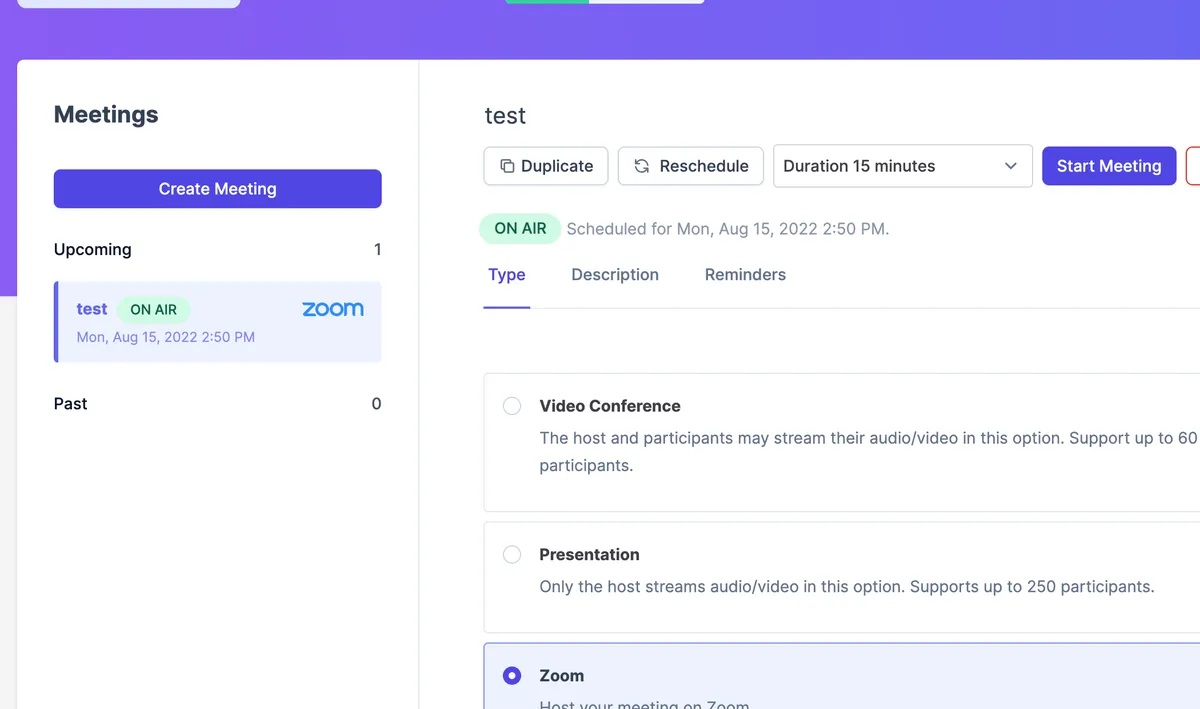Select the Zoom meeting type radio button

pos(512,676)
